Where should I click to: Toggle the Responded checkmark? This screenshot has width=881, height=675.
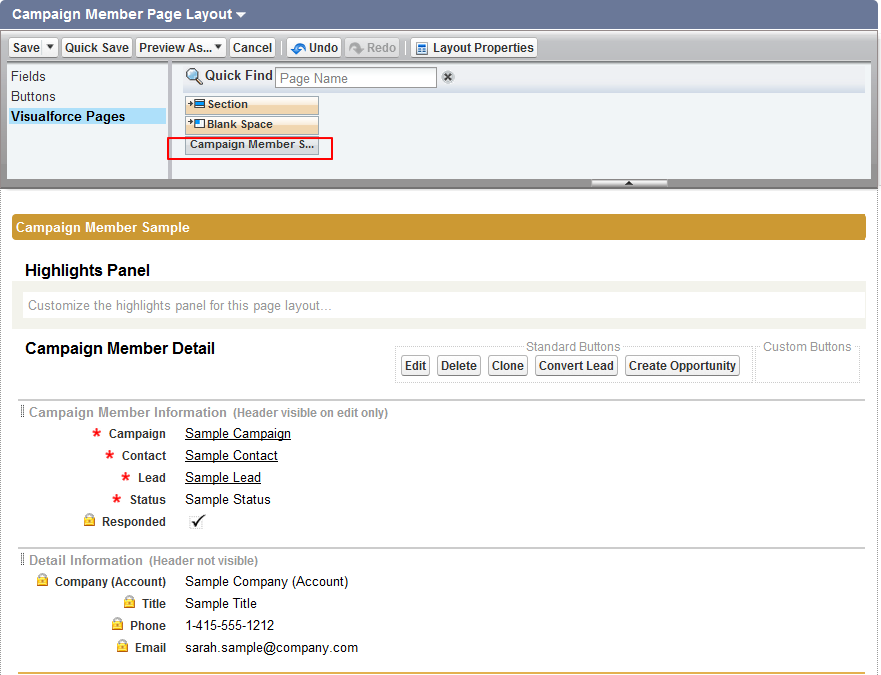[x=197, y=522]
